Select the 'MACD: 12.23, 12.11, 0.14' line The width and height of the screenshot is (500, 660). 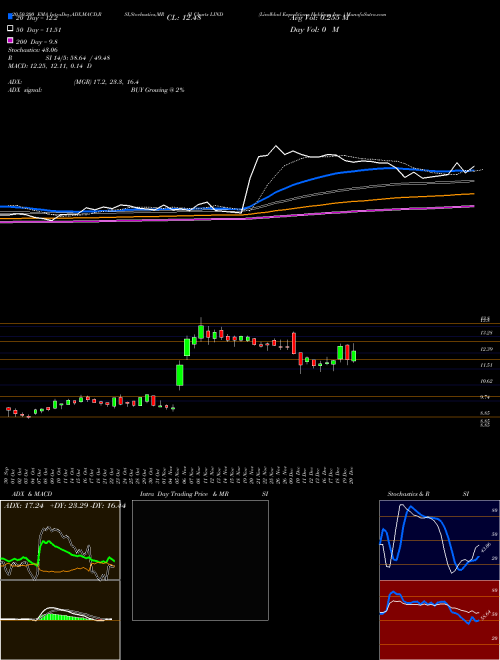(47, 66)
